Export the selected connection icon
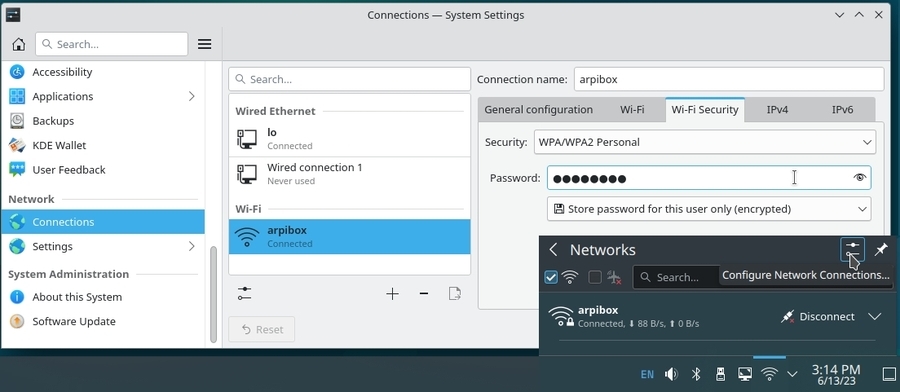Image resolution: width=900 pixels, height=392 pixels. (455, 294)
